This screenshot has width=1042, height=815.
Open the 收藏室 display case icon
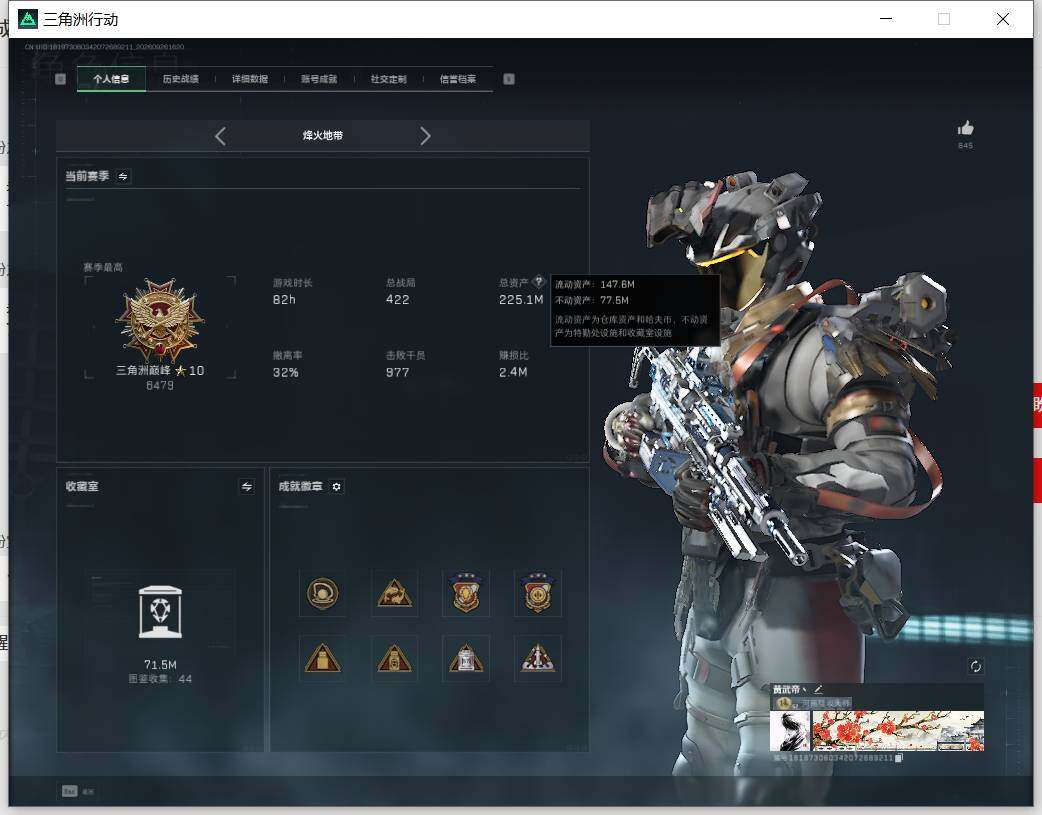point(160,612)
